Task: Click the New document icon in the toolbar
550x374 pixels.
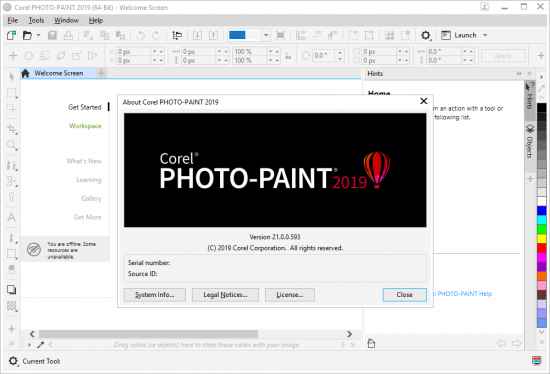Action: [12, 35]
